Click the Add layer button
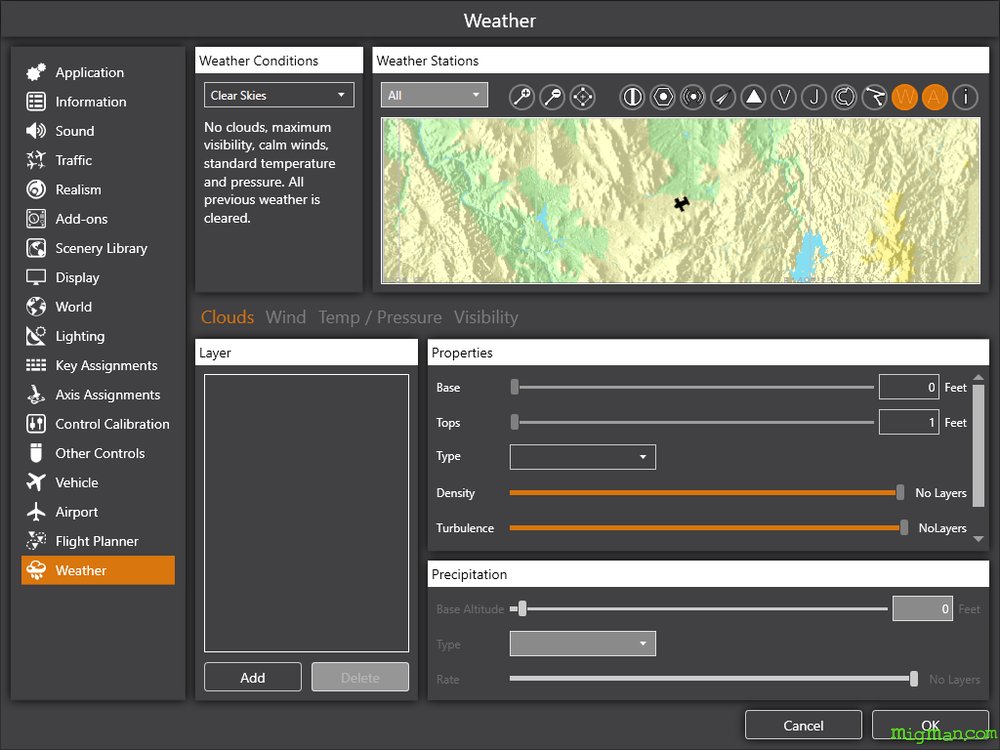Image resolution: width=1000 pixels, height=750 pixels. tap(253, 677)
